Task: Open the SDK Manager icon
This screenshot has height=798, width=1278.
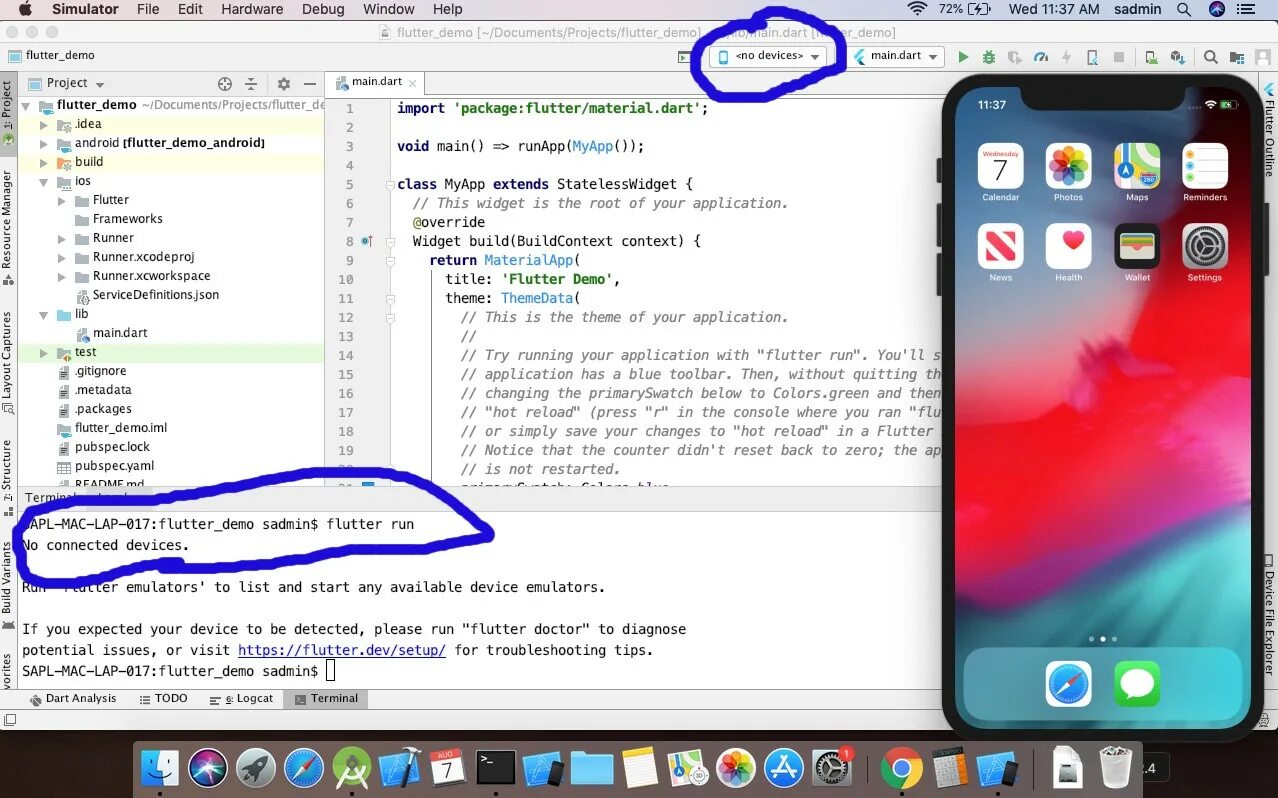Action: coord(1178,57)
